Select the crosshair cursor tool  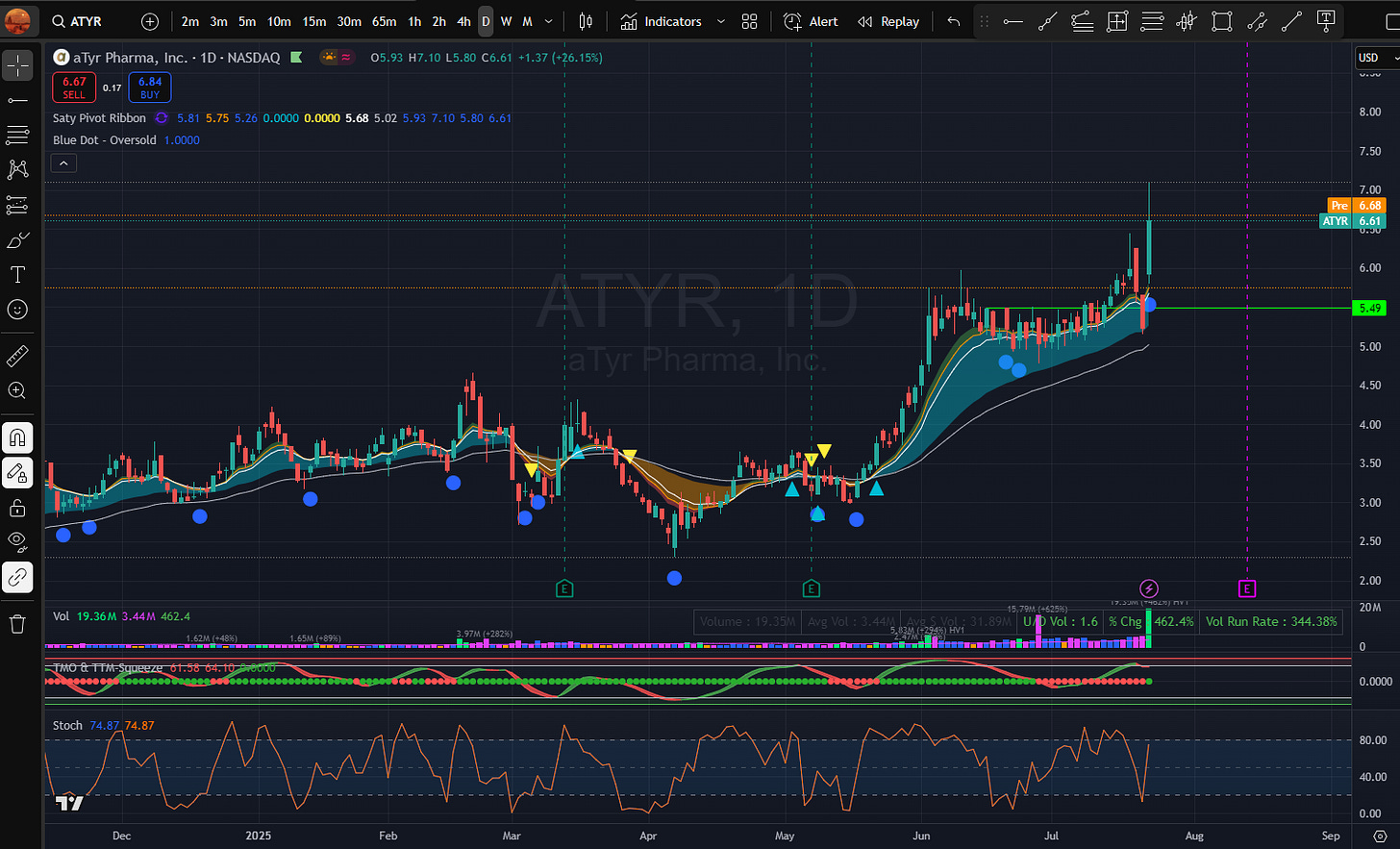pos(17,65)
